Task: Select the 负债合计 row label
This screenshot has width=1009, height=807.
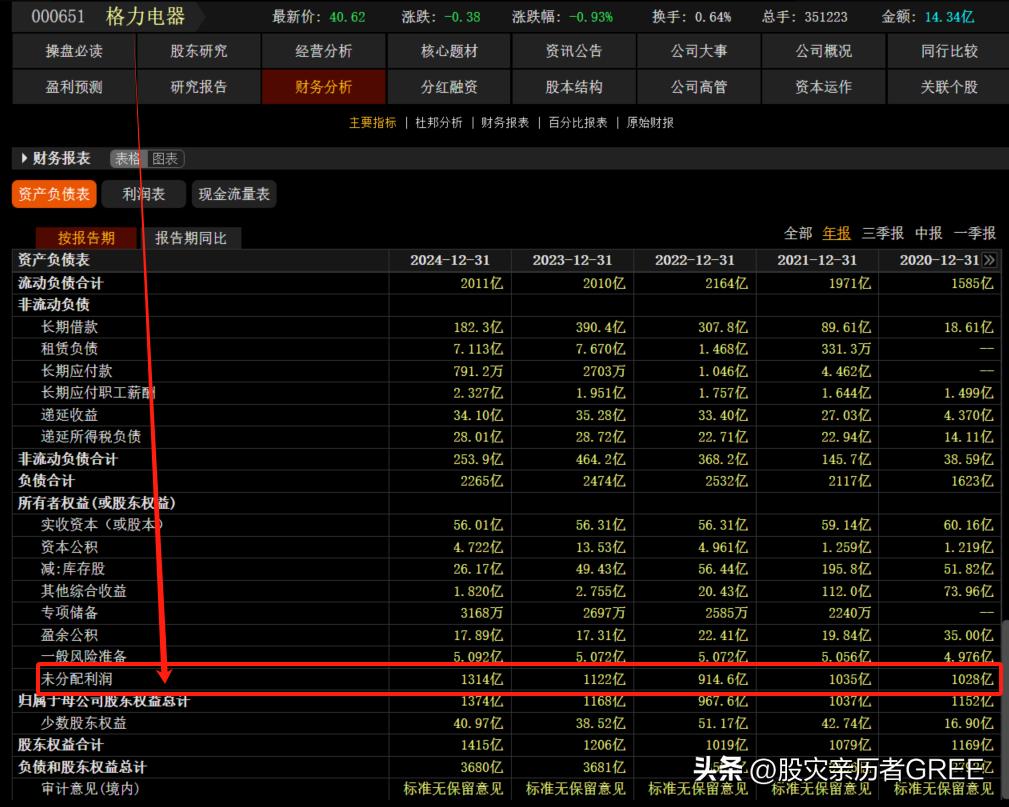Action: click(46, 481)
